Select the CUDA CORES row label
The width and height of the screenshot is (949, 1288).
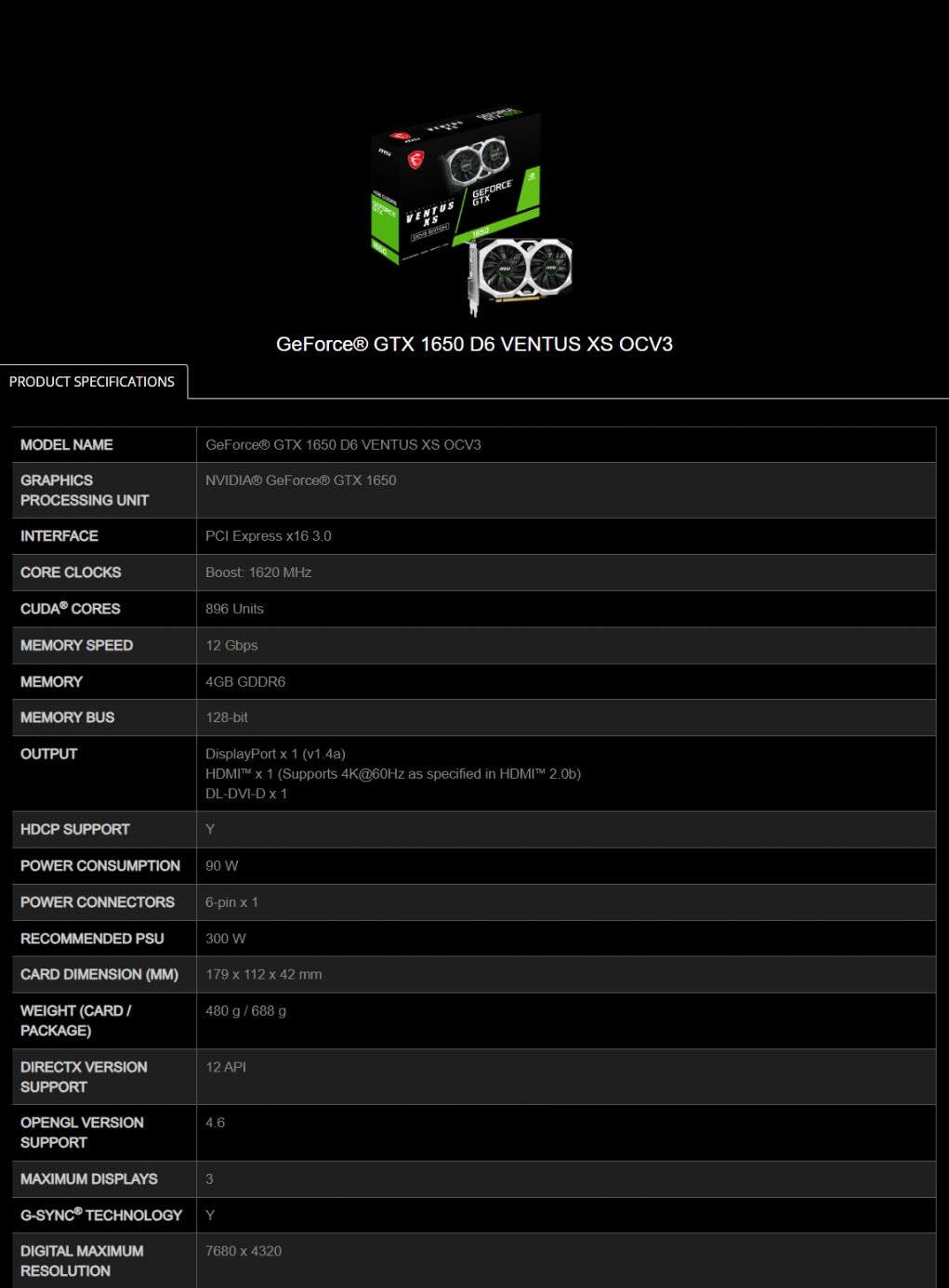[71, 609]
